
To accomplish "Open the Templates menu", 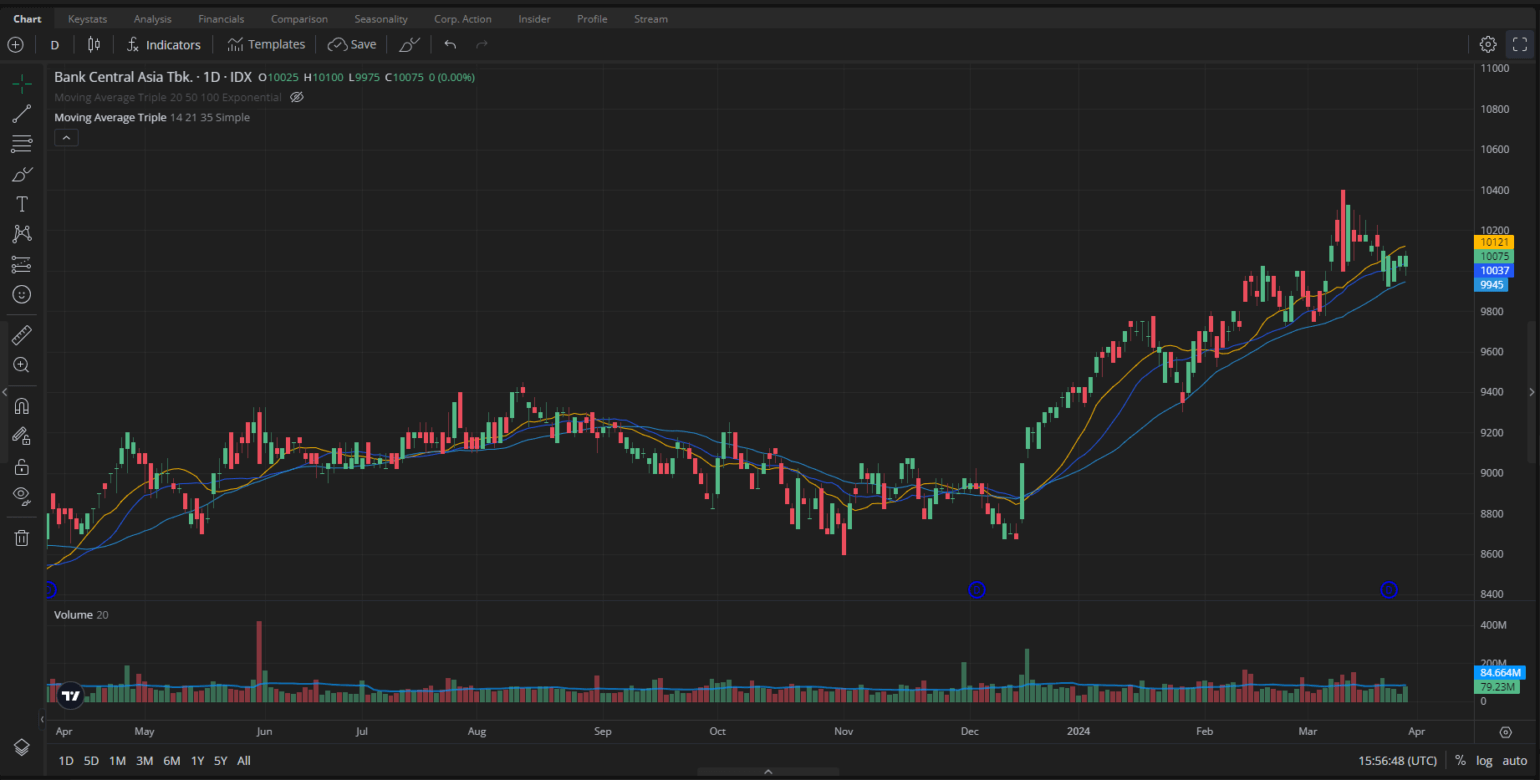I will (265, 44).
